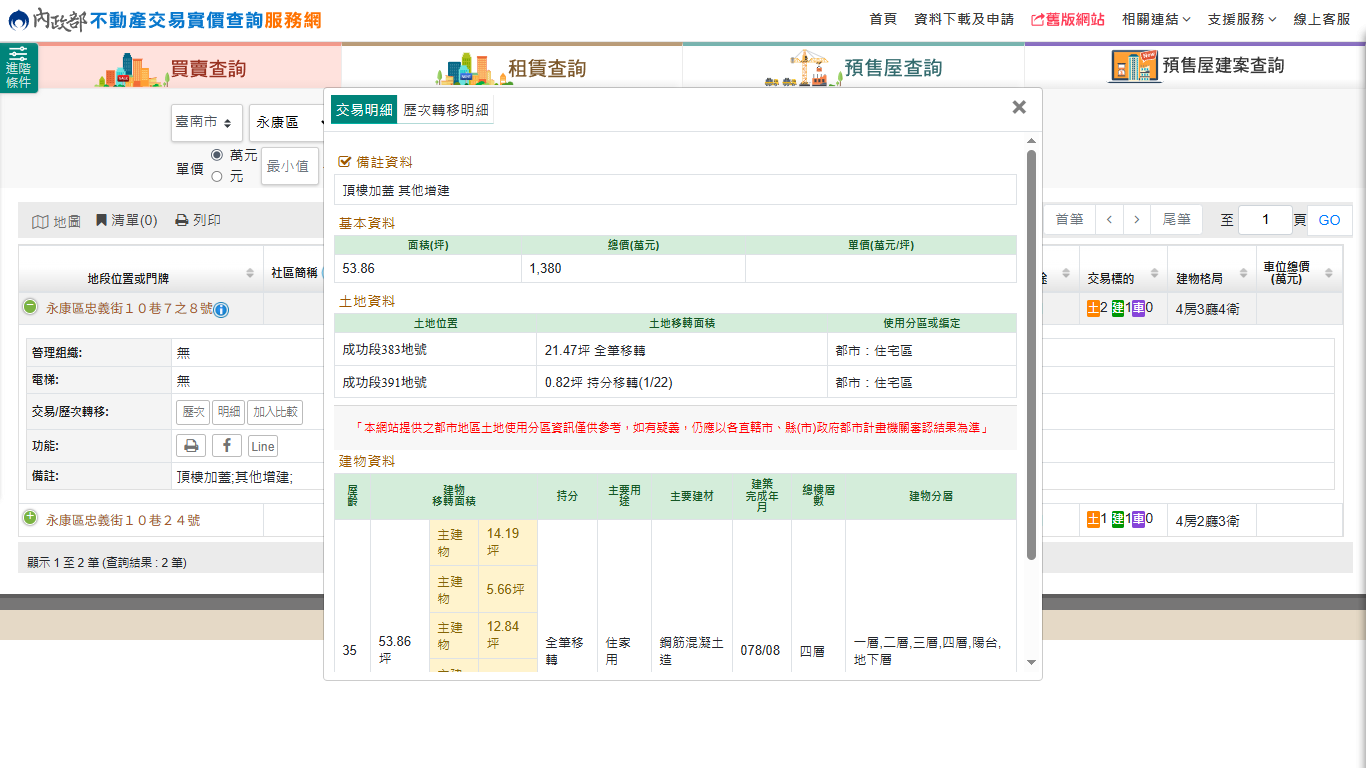Toggle the 備註資料 checkbox

(345, 162)
